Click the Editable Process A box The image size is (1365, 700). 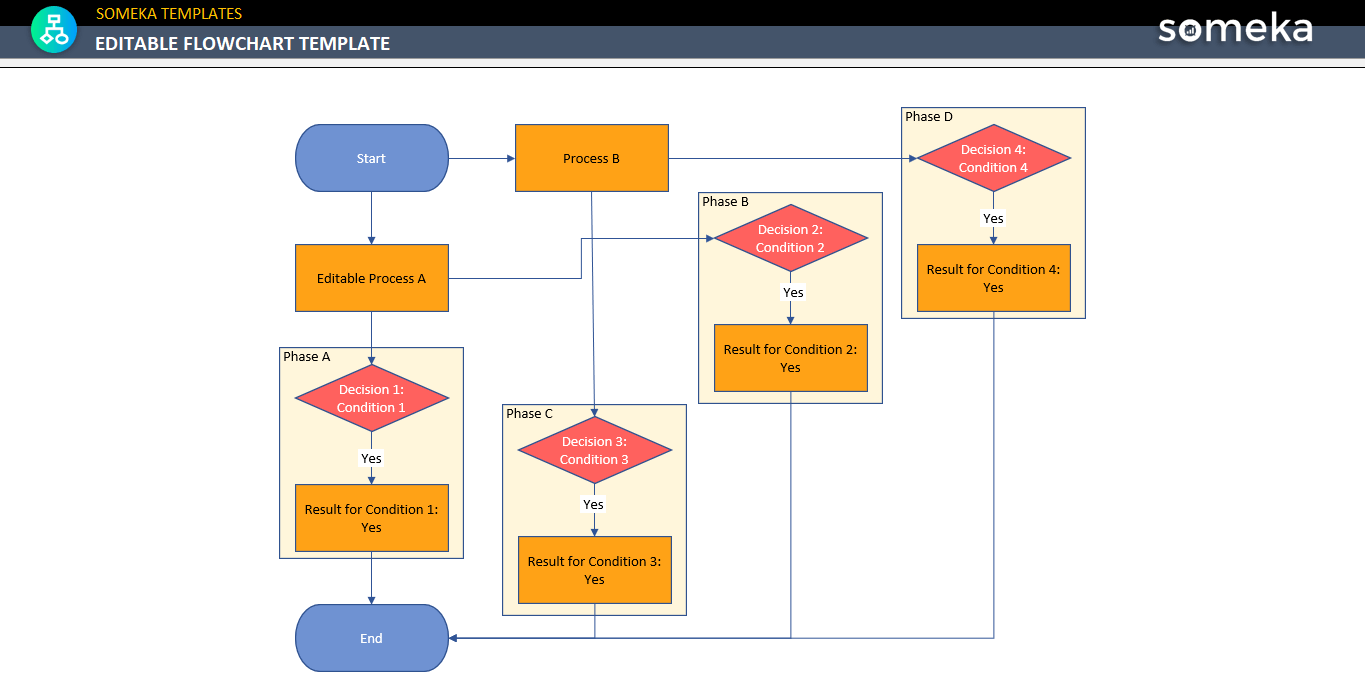372,278
